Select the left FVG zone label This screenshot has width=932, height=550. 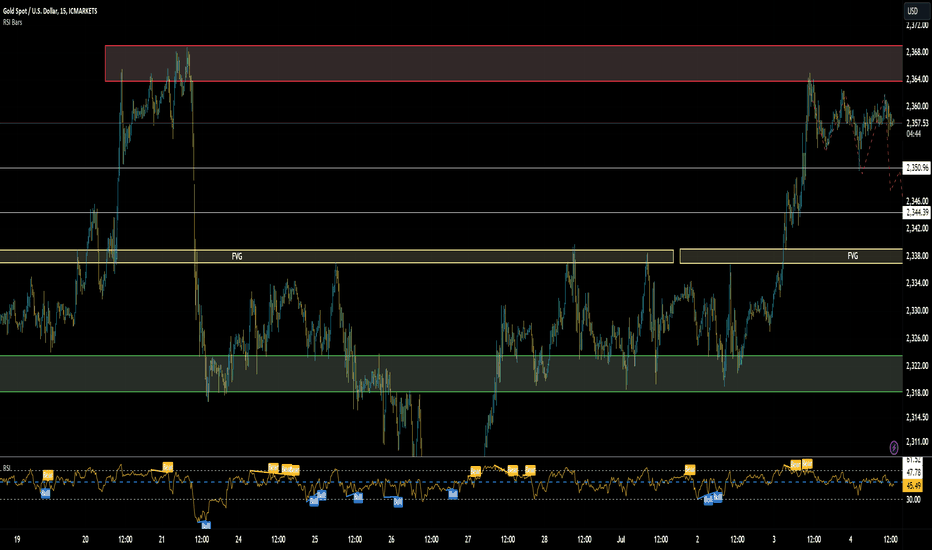point(237,256)
